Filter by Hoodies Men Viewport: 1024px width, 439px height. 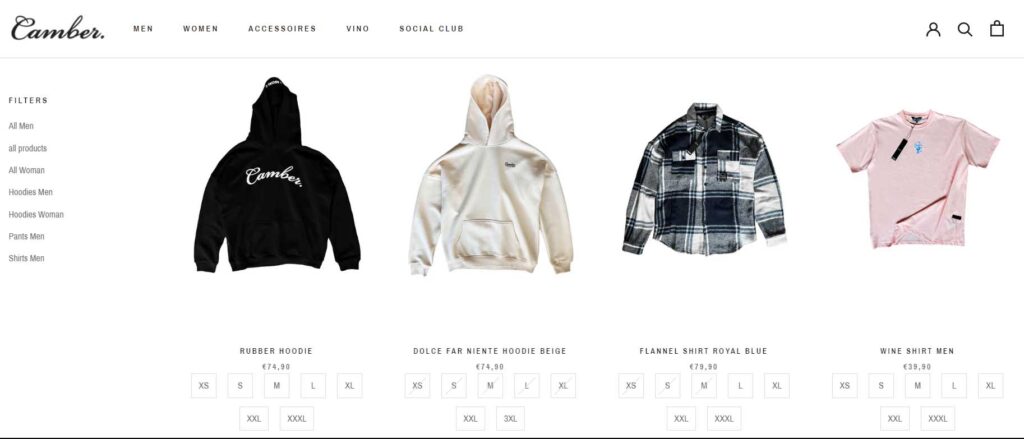click(31, 192)
